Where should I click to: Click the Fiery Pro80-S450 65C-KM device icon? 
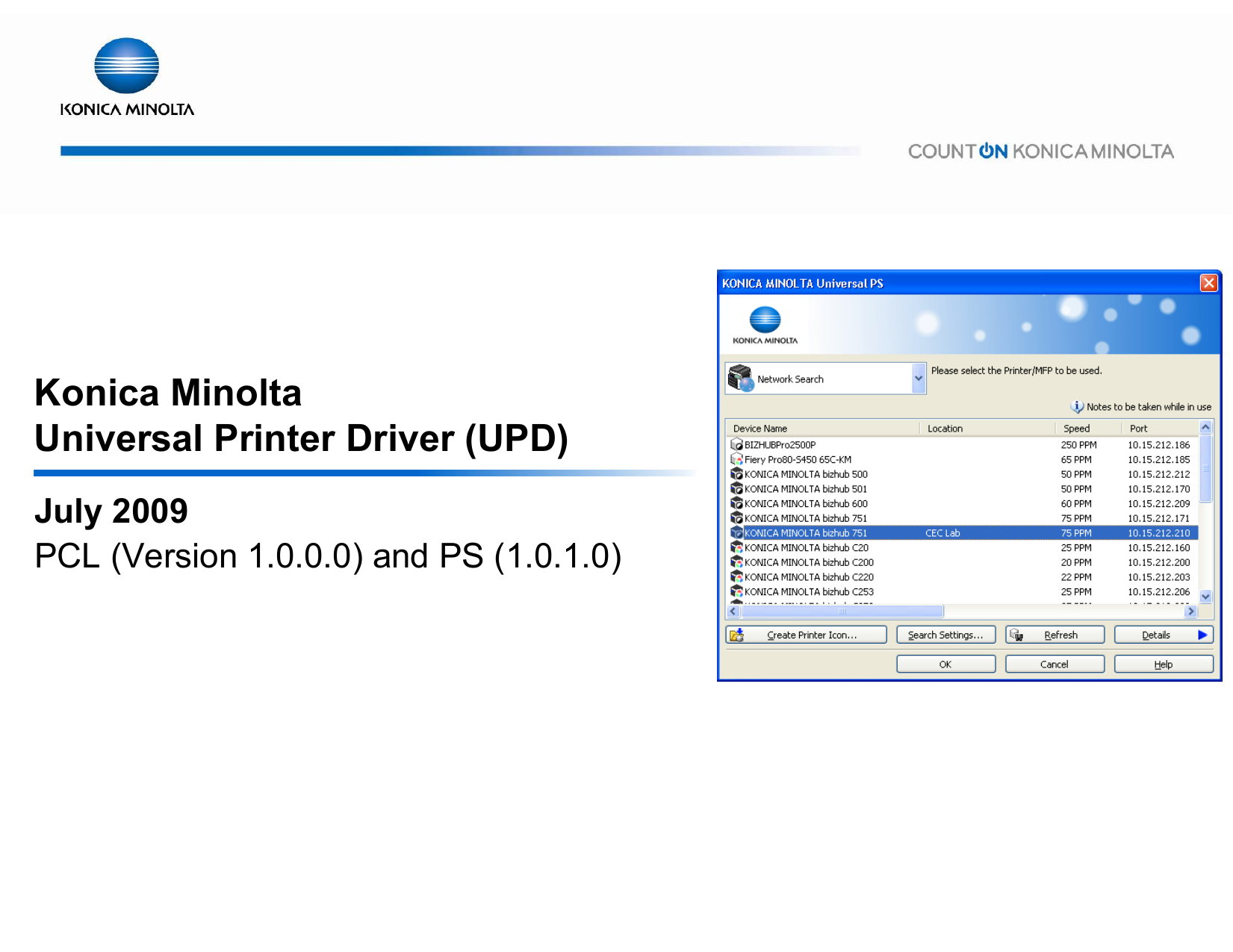point(736,460)
